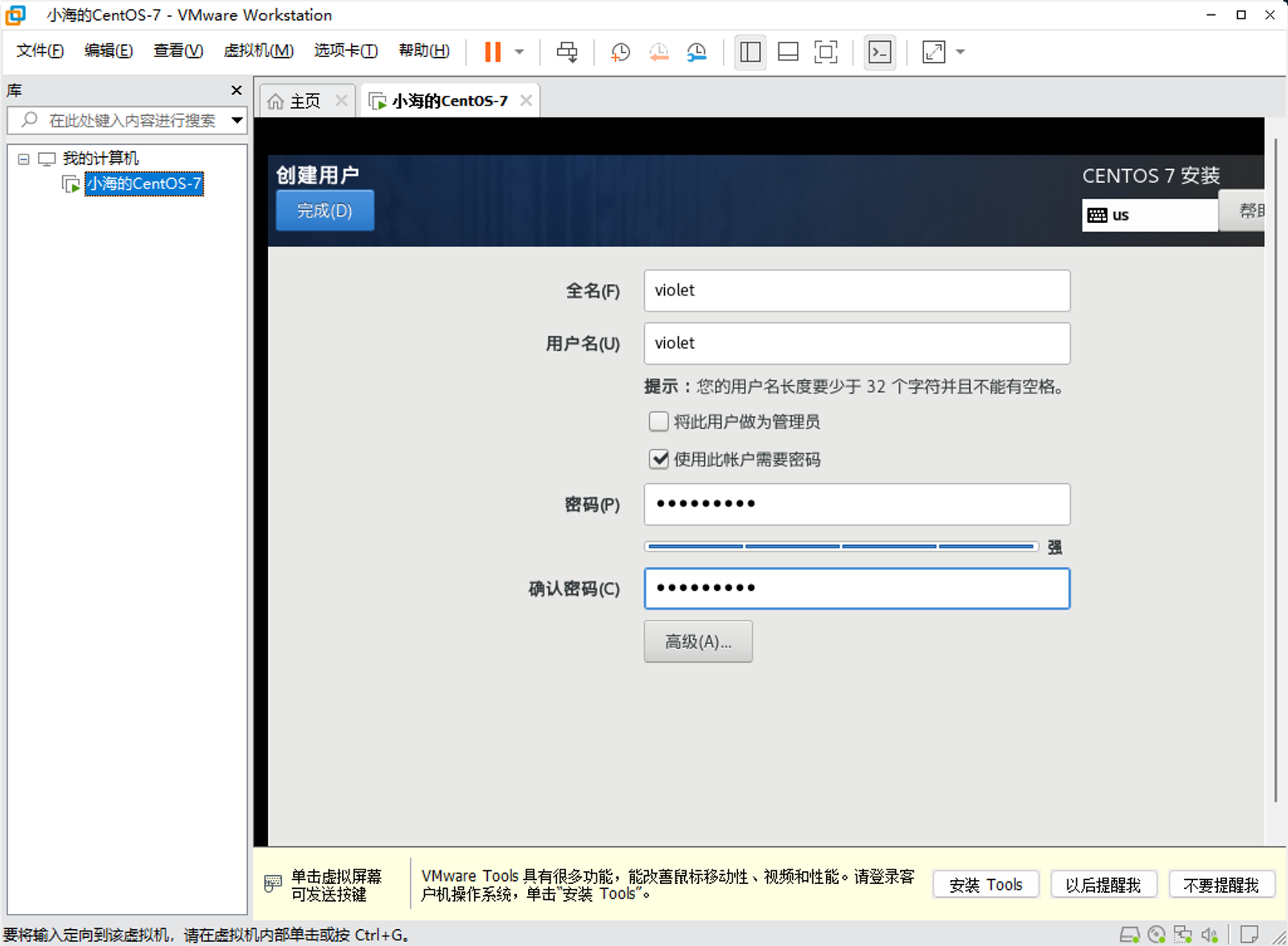This screenshot has height=946, width=1288.
Task: Close the 库 library panel
Action: (236, 90)
